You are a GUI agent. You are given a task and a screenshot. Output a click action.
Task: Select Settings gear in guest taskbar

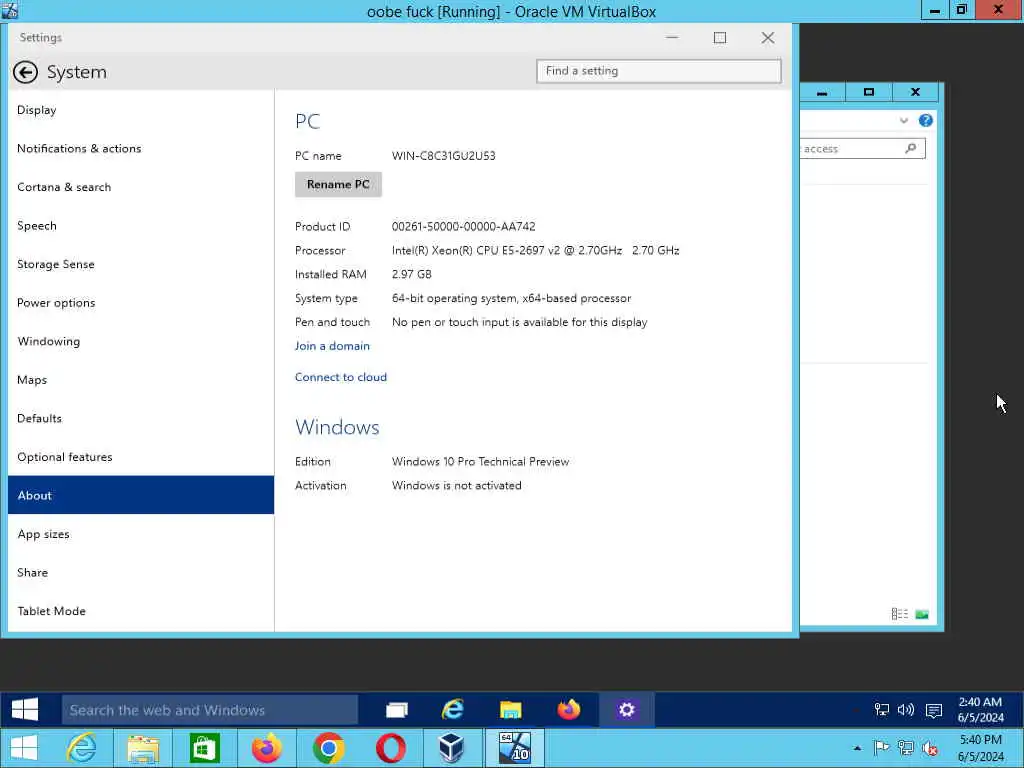[626, 710]
